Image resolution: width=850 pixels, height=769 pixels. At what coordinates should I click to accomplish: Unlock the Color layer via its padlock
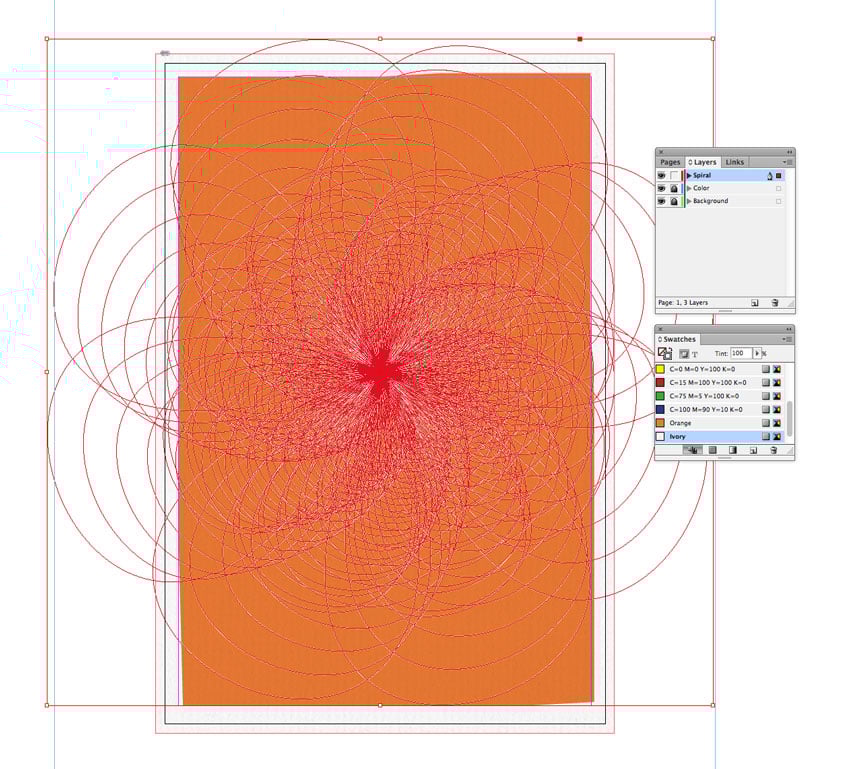pyautogui.click(x=674, y=188)
